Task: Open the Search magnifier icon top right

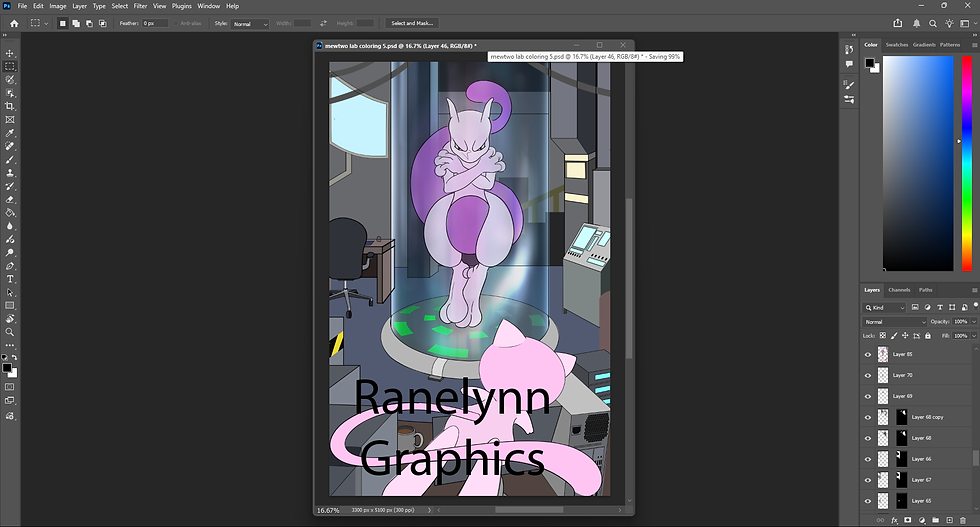Action: pyautogui.click(x=932, y=23)
